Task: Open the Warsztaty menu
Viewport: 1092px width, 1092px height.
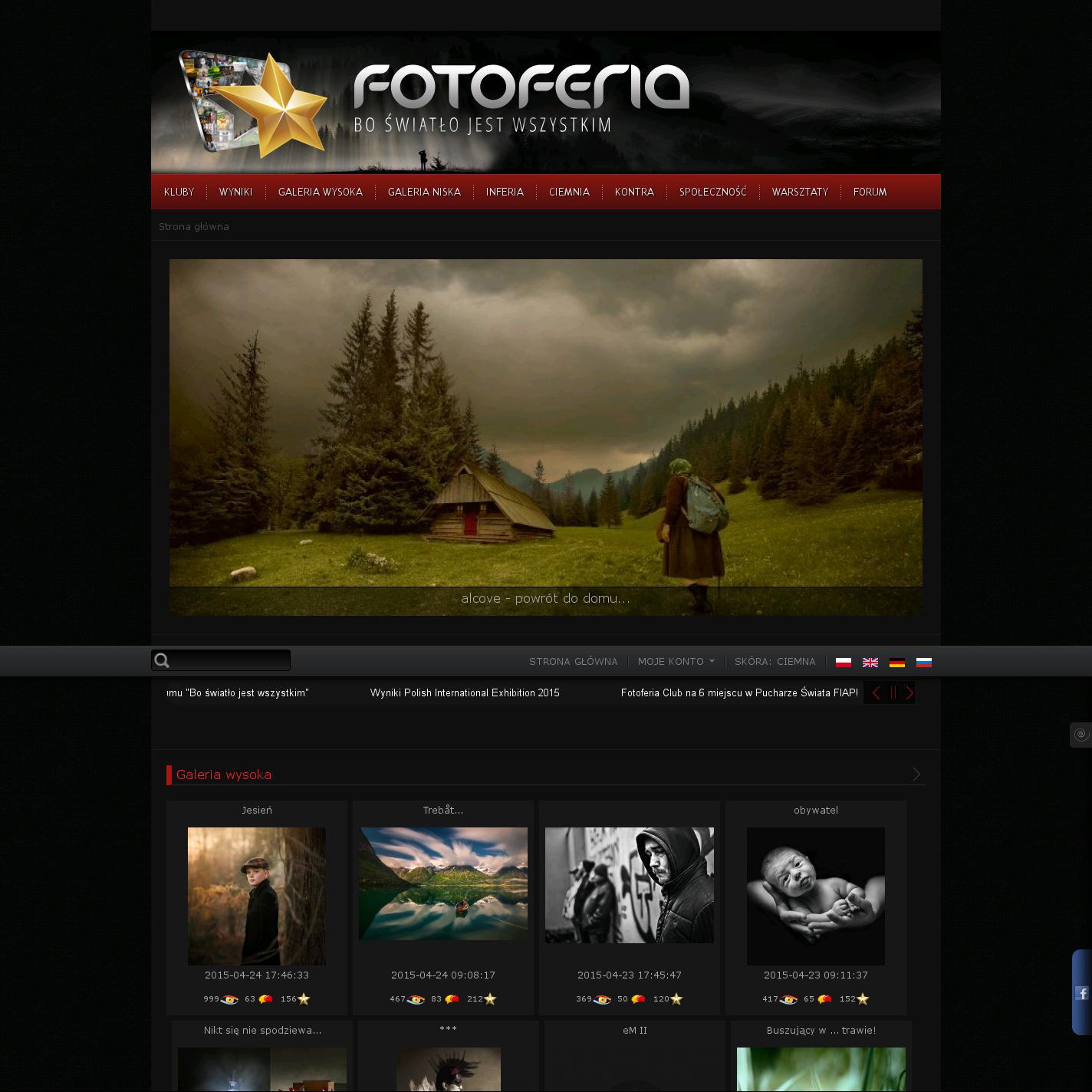Action: [800, 192]
